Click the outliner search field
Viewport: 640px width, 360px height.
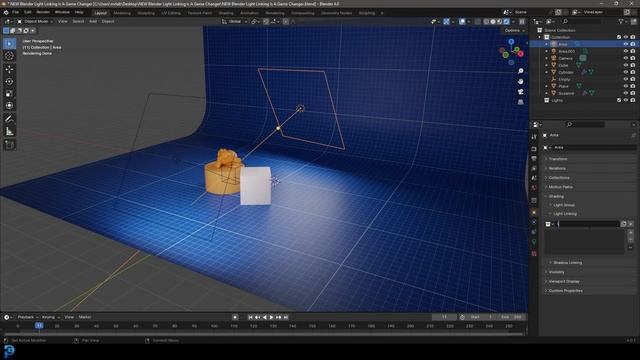[582, 21]
